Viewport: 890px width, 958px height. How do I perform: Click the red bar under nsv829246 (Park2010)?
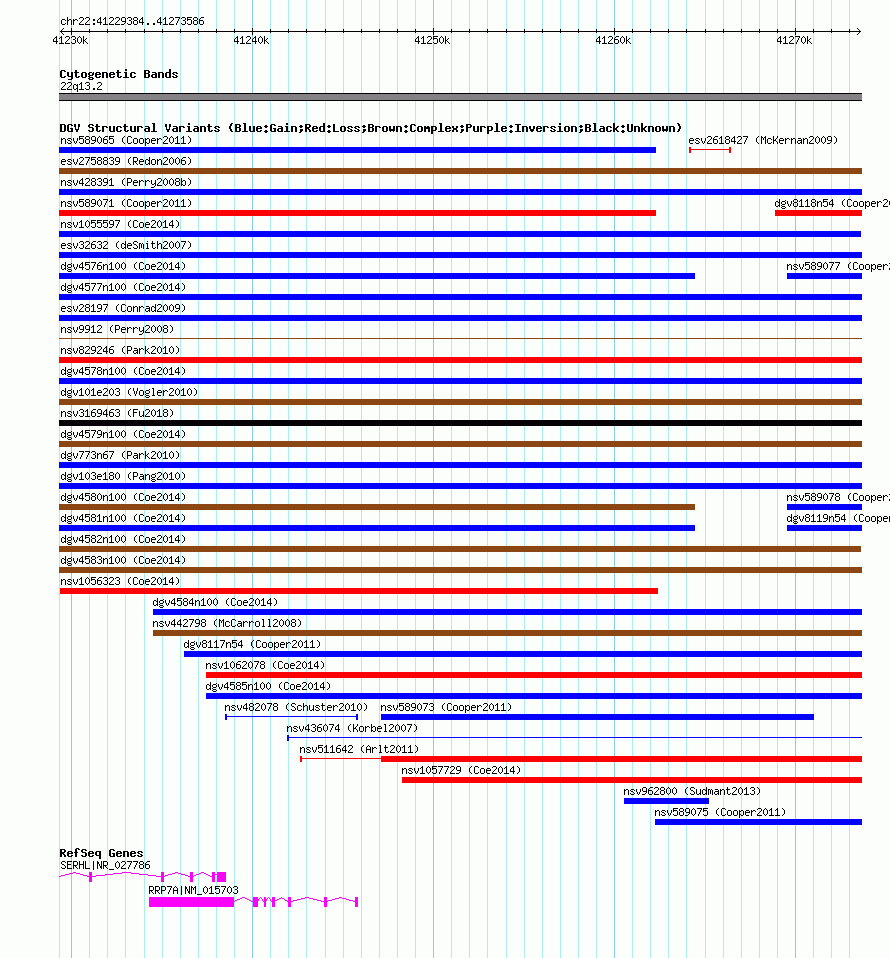461,360
